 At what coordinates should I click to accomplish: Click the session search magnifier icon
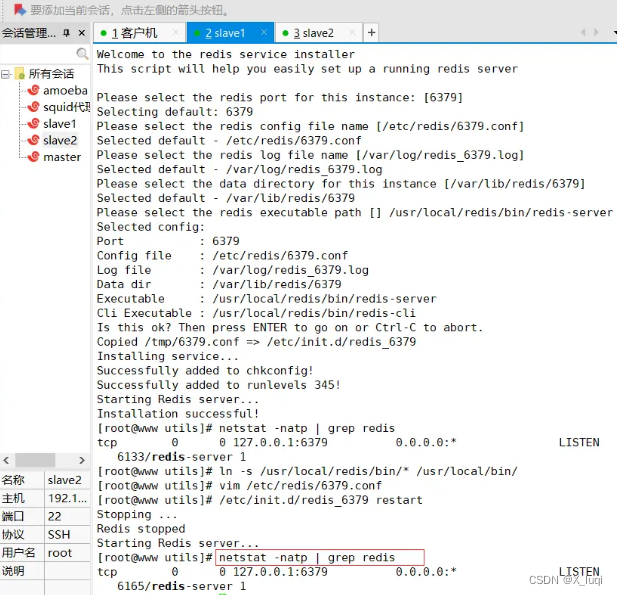click(82, 53)
